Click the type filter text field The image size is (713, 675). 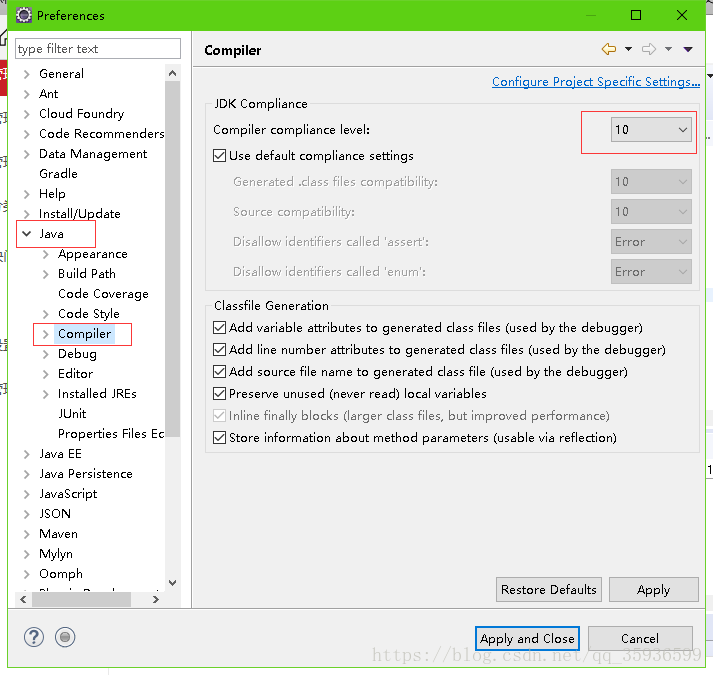pos(98,49)
